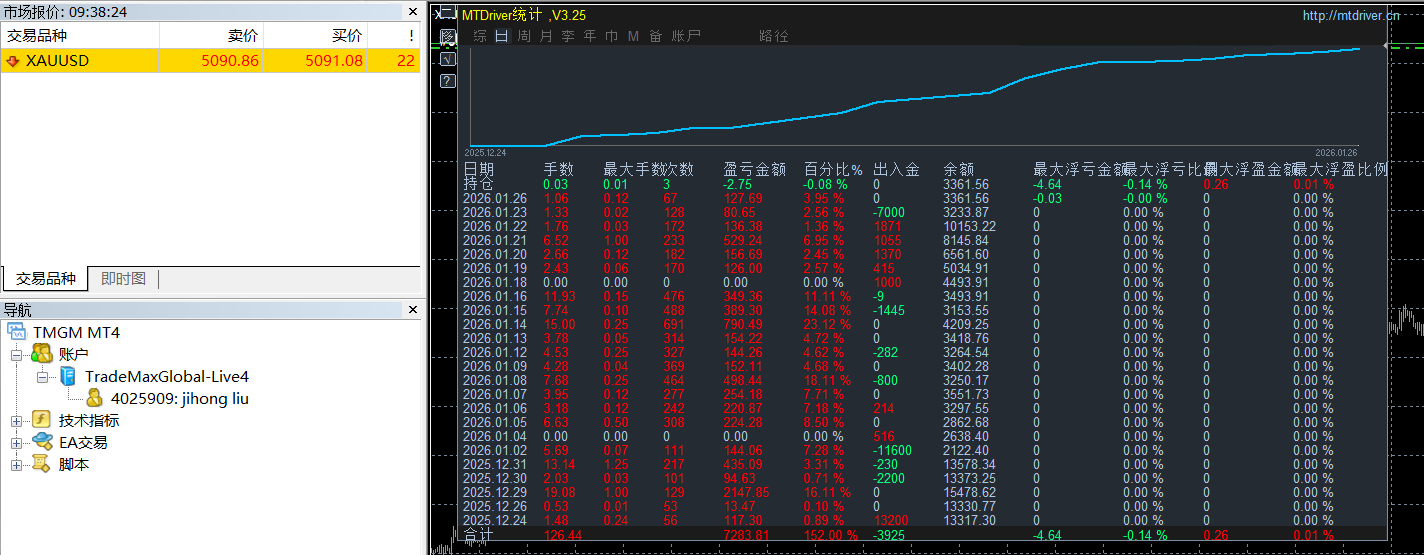The image size is (1424, 555).
Task: Expand the 脚本 tree node
Action: click(16, 464)
